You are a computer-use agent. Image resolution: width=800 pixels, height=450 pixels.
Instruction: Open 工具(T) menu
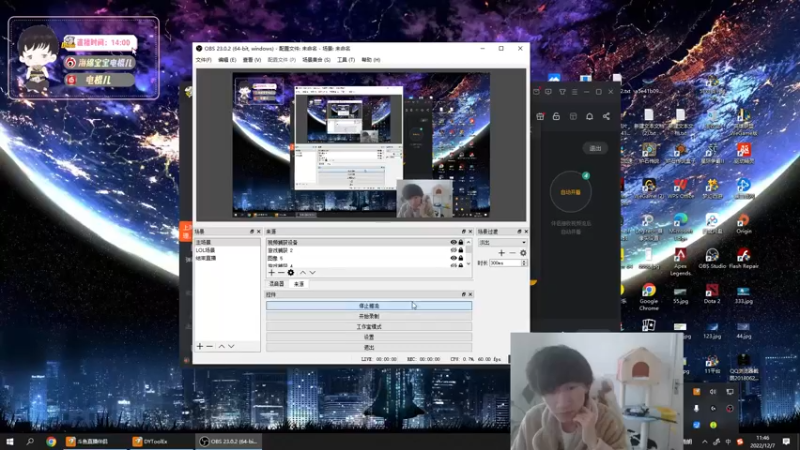(x=346, y=60)
